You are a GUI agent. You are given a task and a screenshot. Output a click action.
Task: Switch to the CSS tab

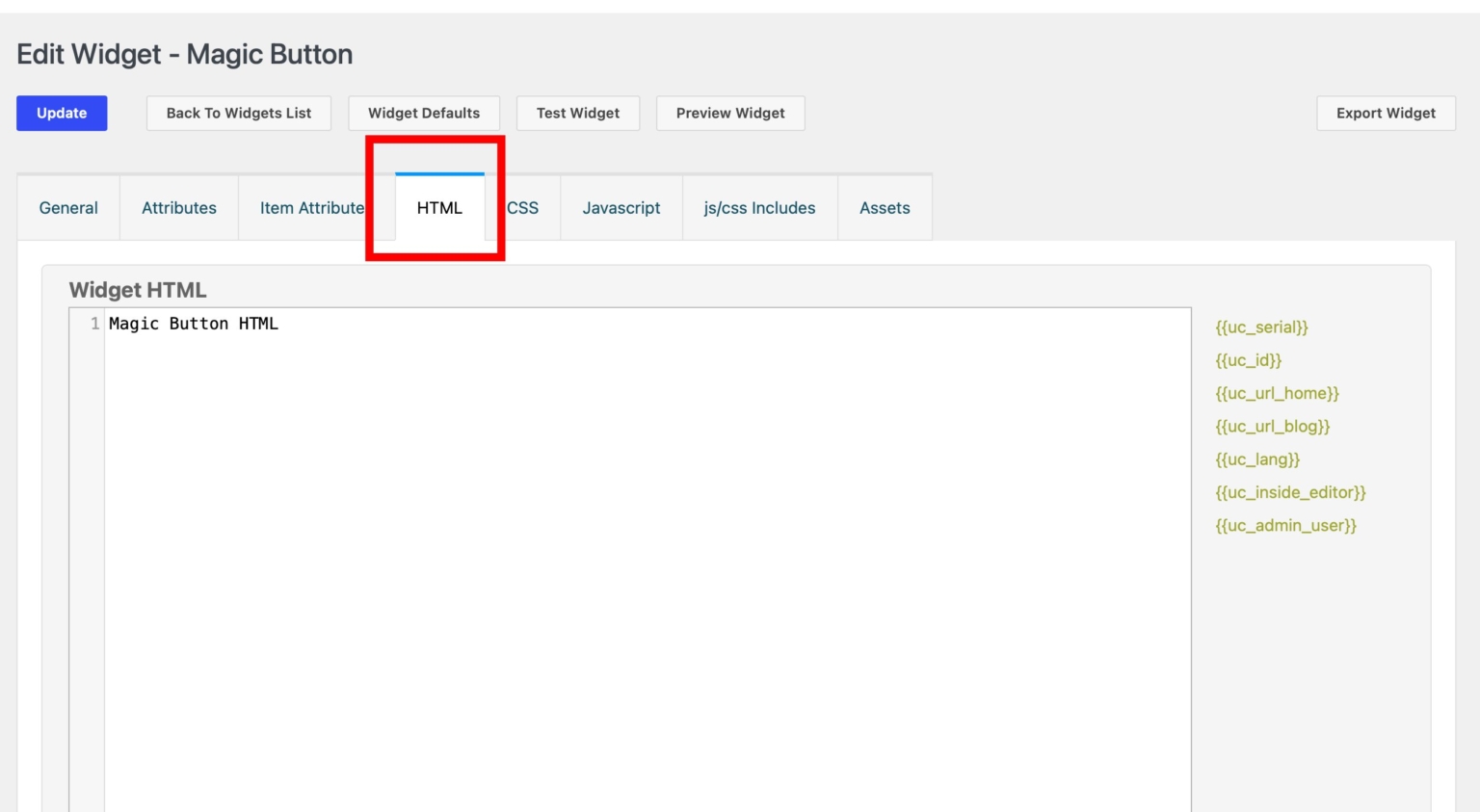(523, 208)
